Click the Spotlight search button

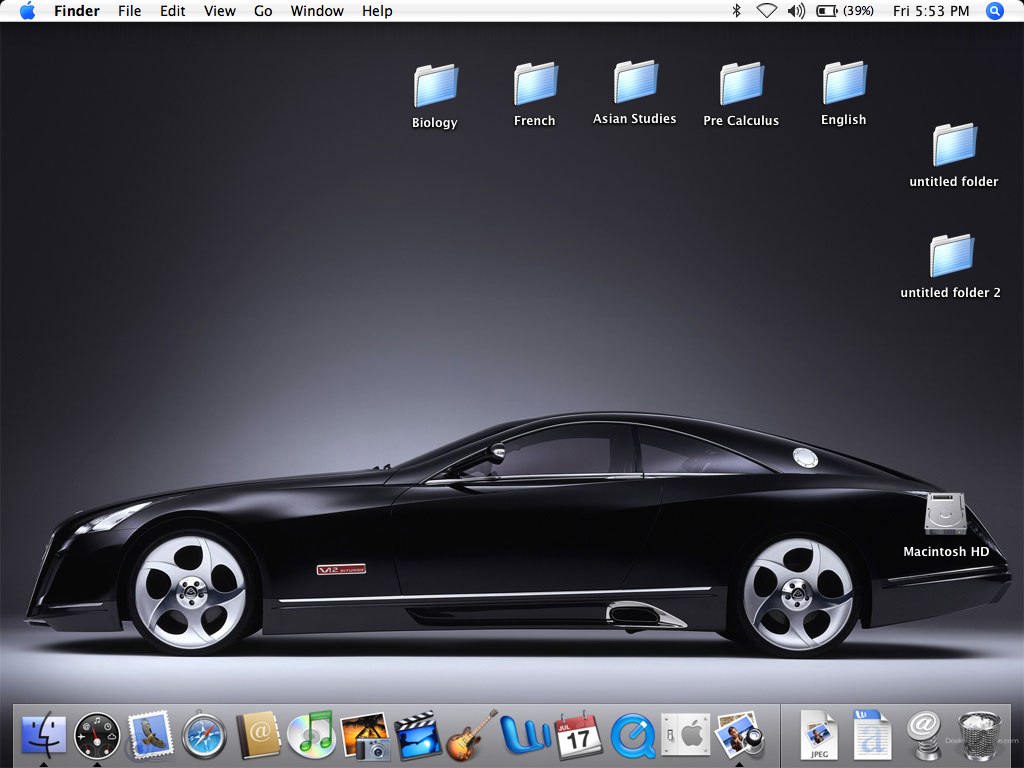[994, 11]
